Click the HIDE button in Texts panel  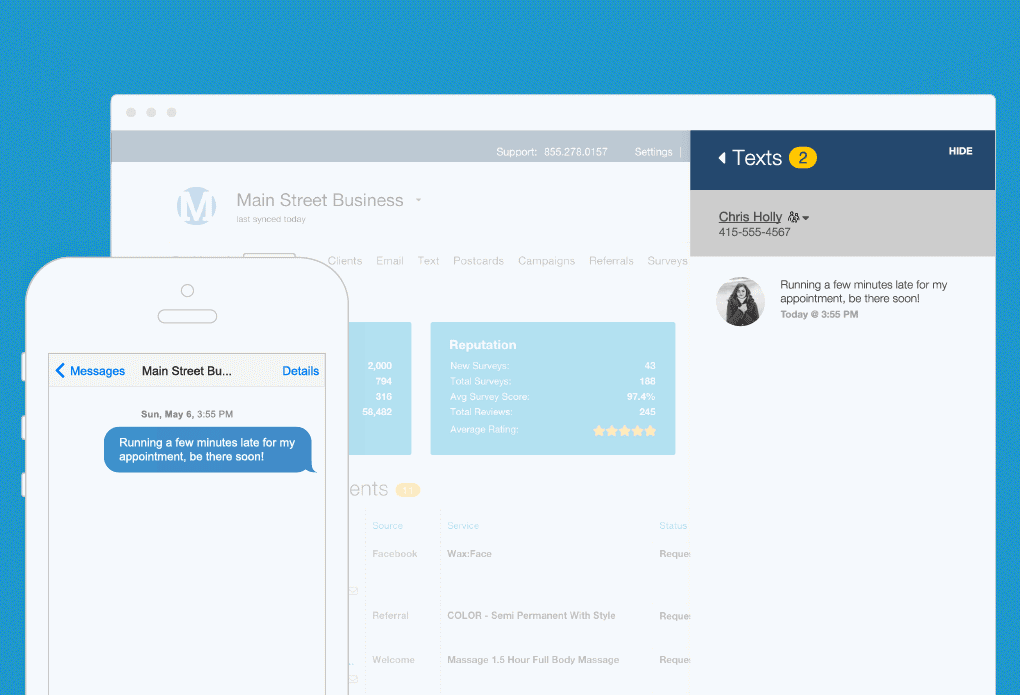click(960, 151)
